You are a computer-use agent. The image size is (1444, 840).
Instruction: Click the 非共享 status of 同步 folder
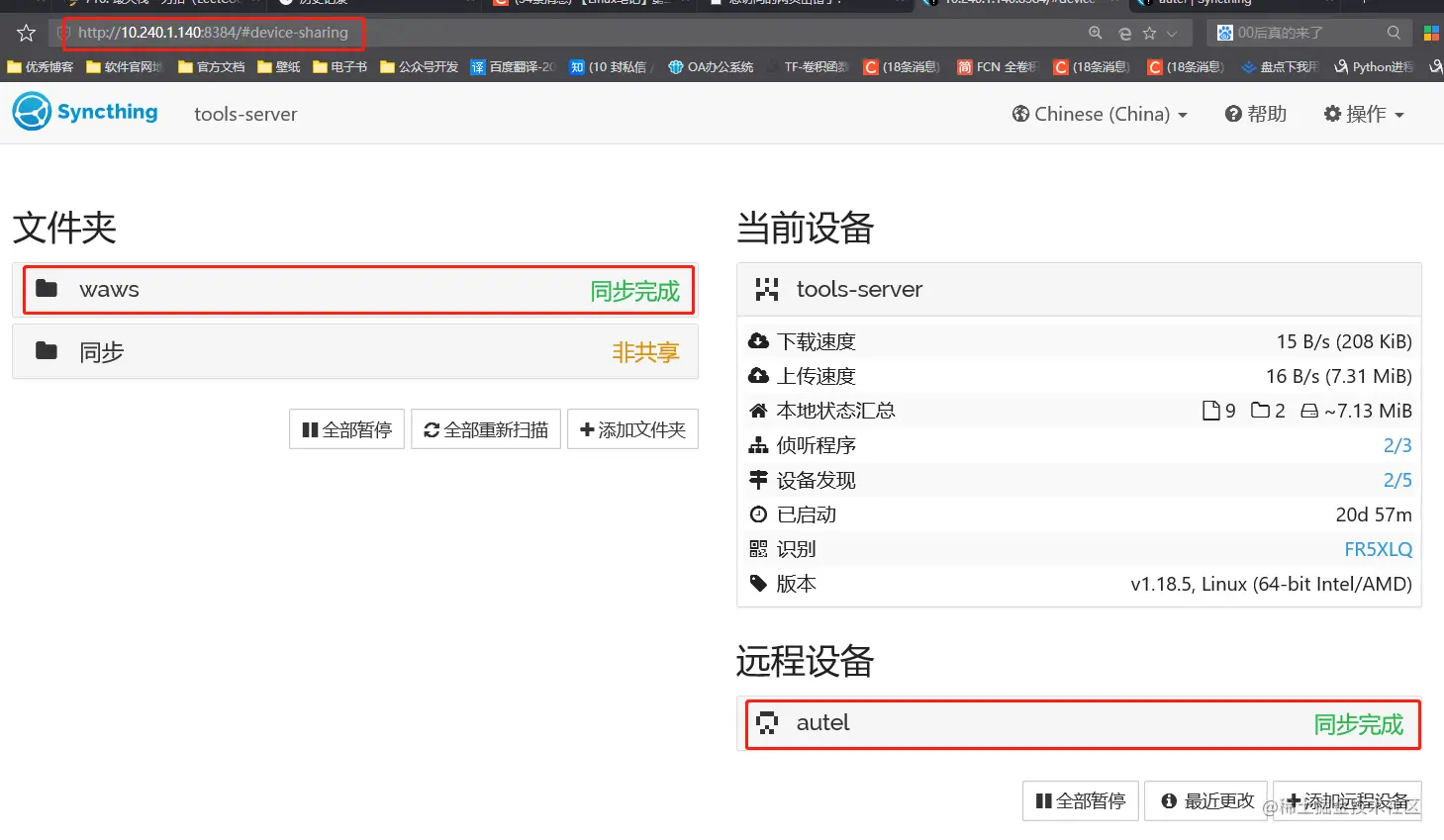pos(645,352)
